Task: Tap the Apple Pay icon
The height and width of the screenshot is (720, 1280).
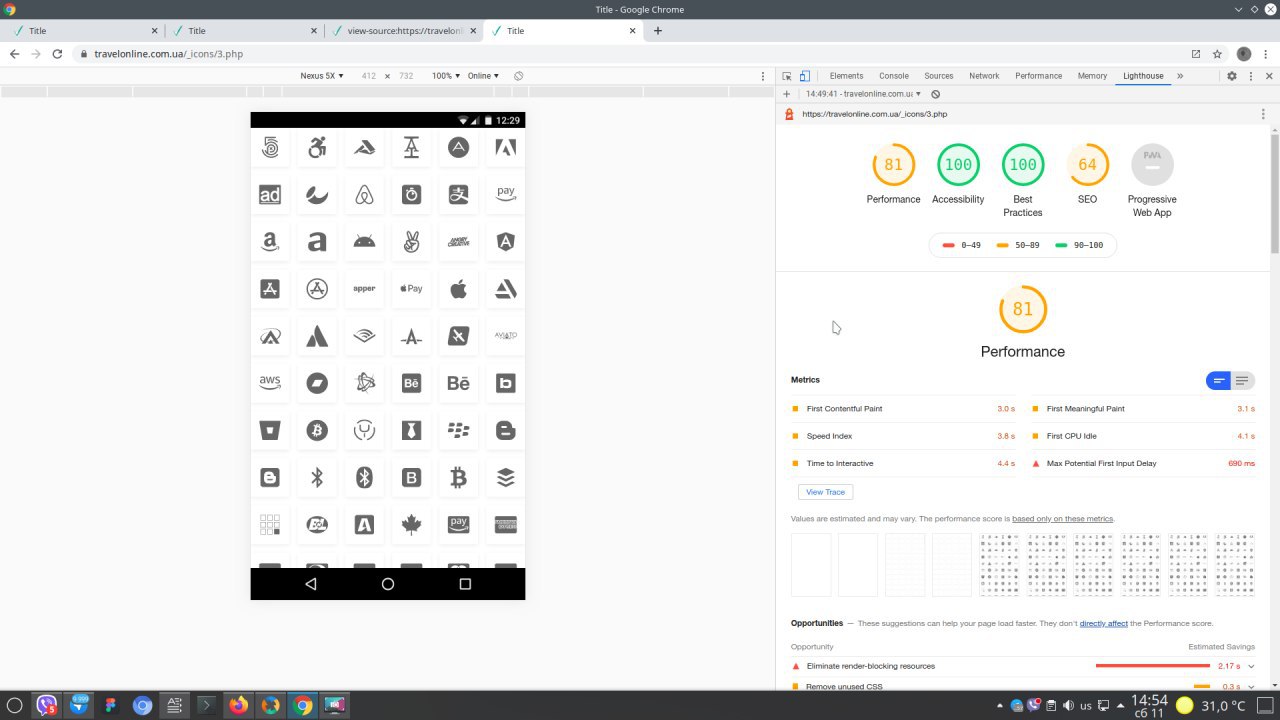Action: click(411, 289)
